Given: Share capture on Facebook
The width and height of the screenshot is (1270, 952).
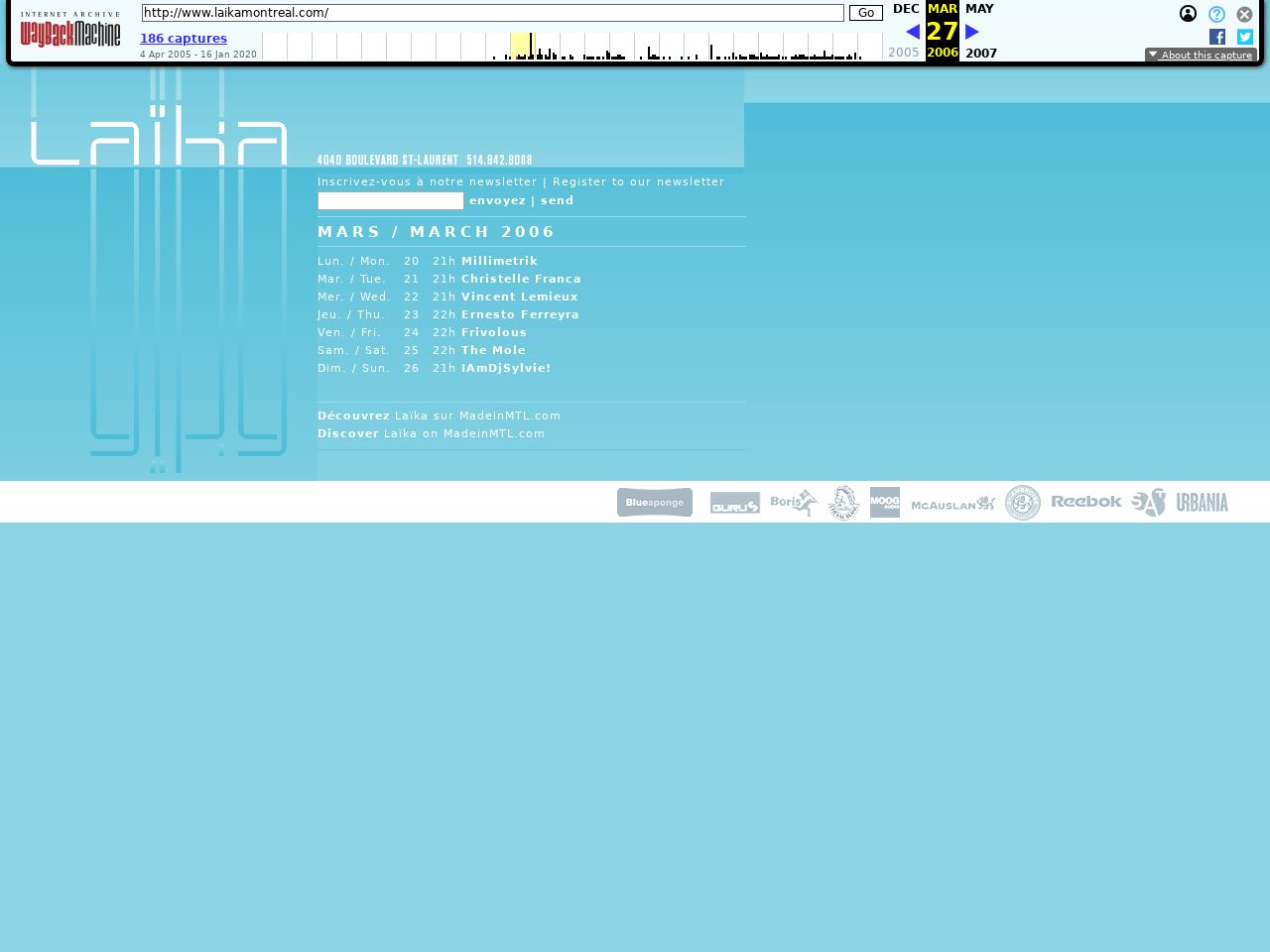Looking at the screenshot, I should point(1217,37).
